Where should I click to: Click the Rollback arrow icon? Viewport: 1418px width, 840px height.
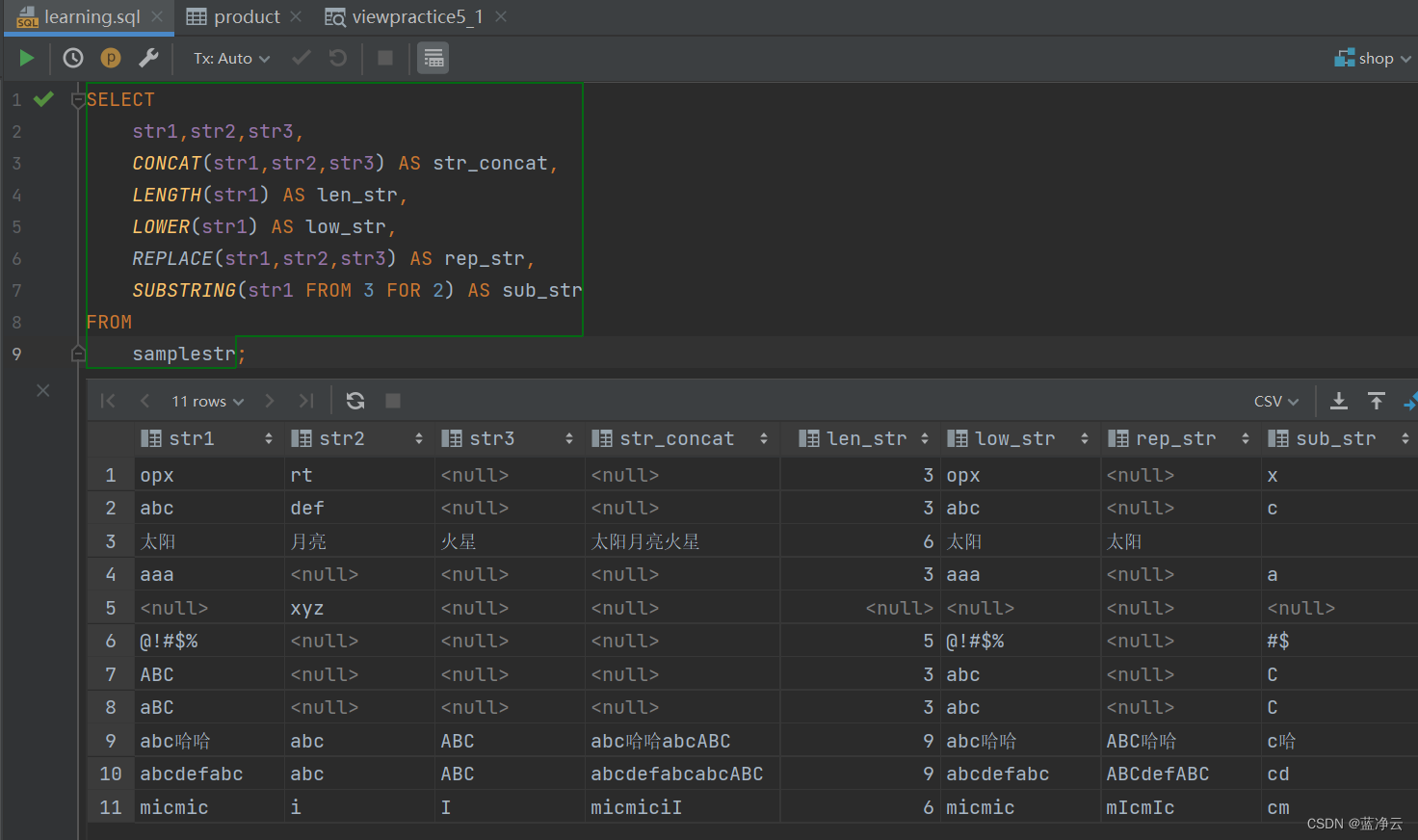[337, 58]
